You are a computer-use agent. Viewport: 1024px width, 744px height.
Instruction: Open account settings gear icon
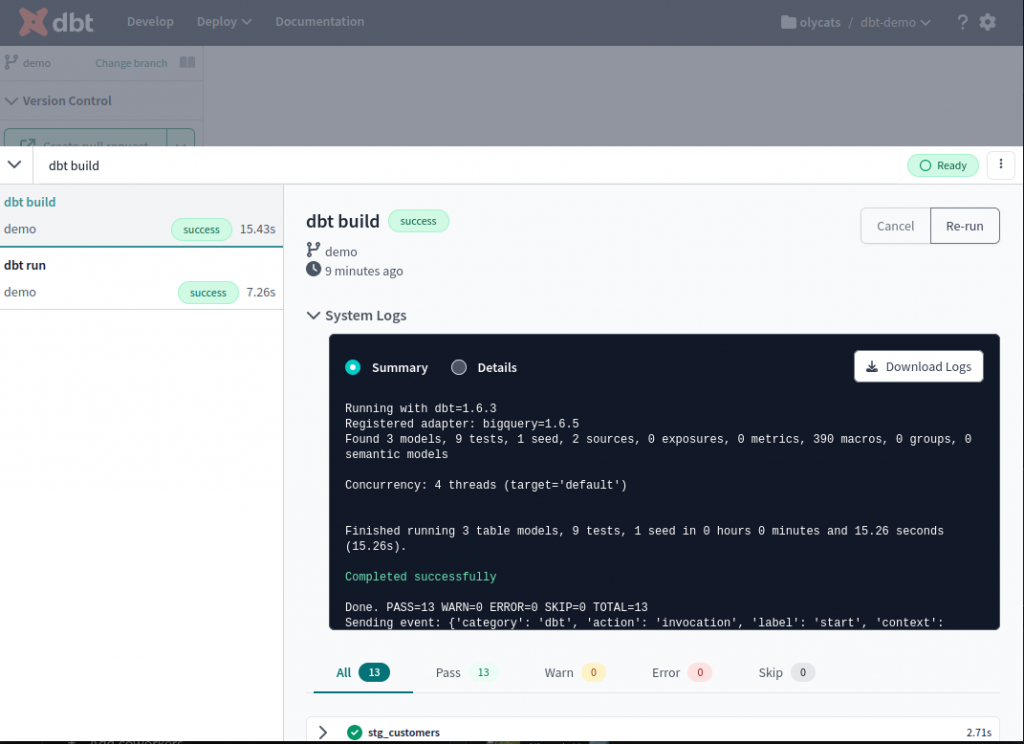tap(987, 22)
